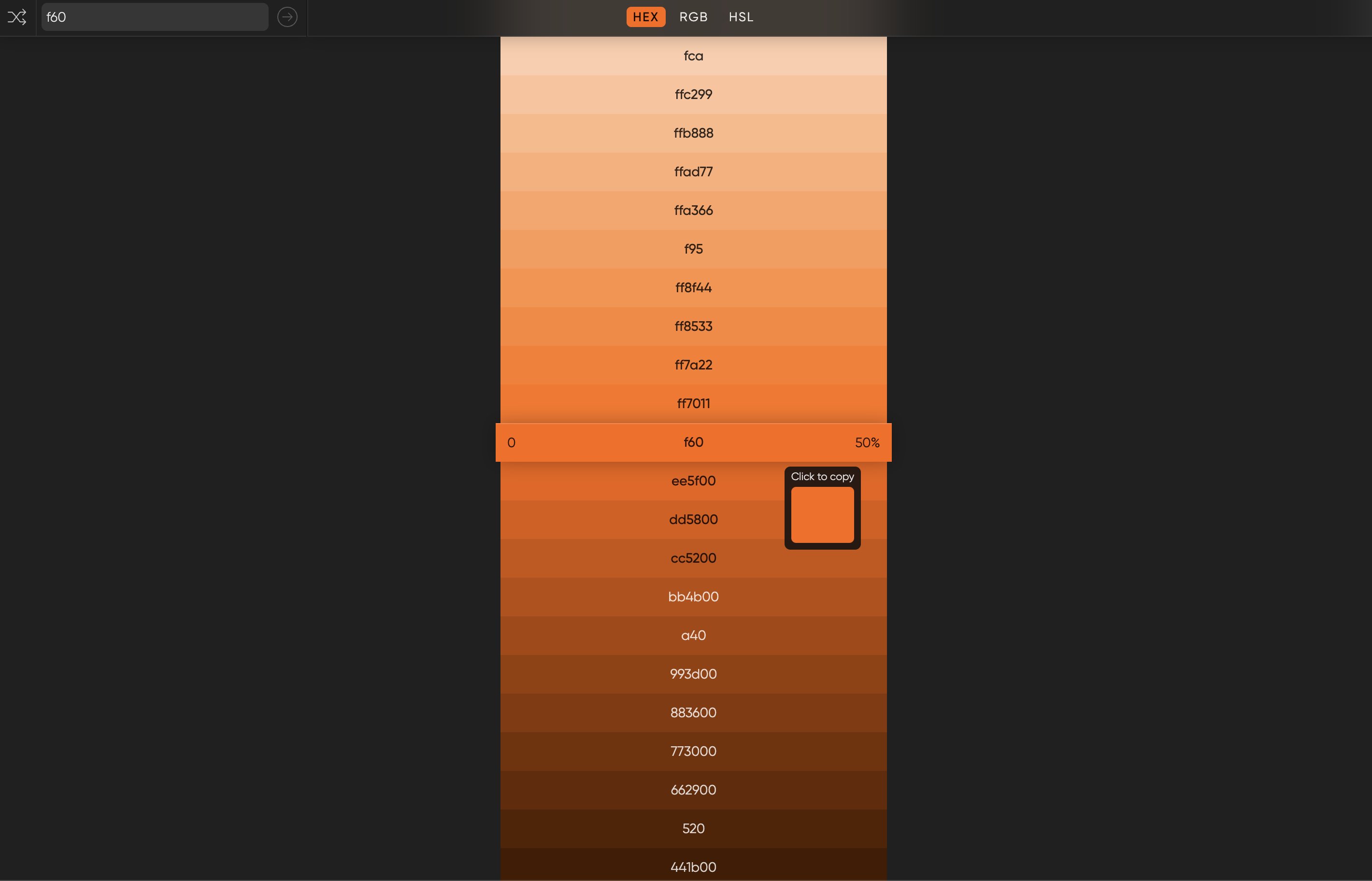Click the 520 color row

click(693, 828)
